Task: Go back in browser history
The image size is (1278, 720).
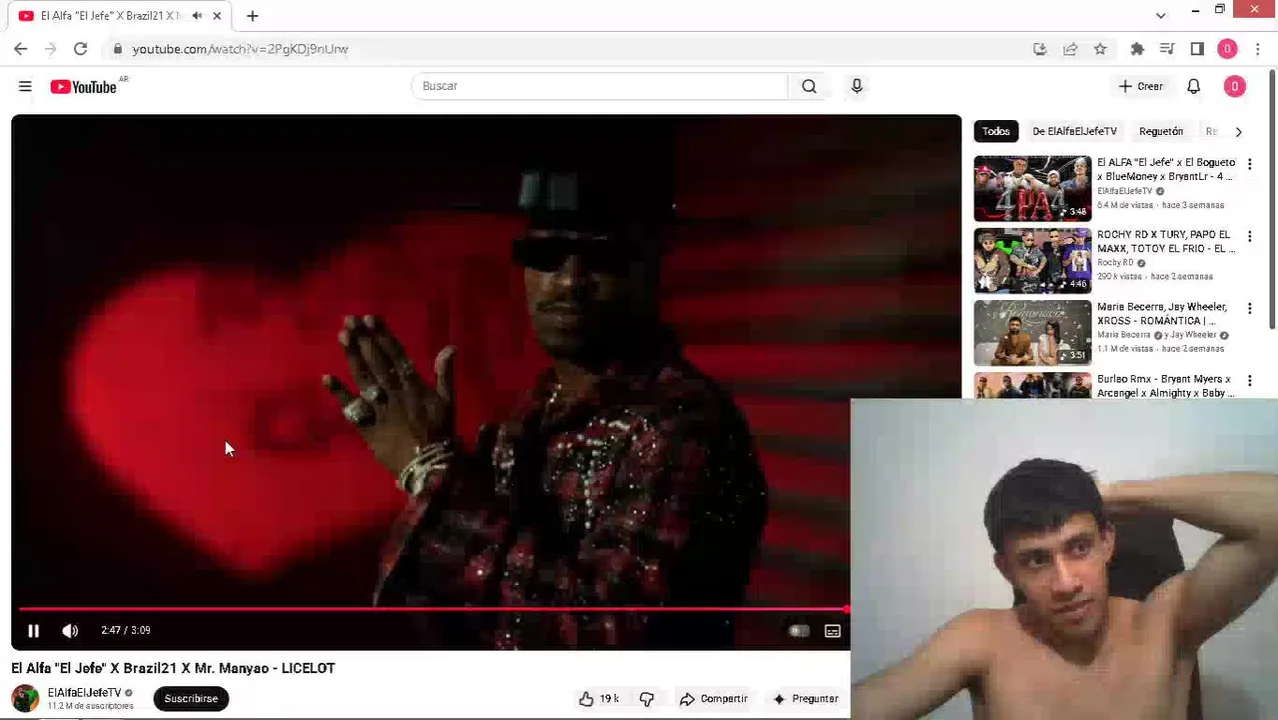Action: click(x=21, y=48)
